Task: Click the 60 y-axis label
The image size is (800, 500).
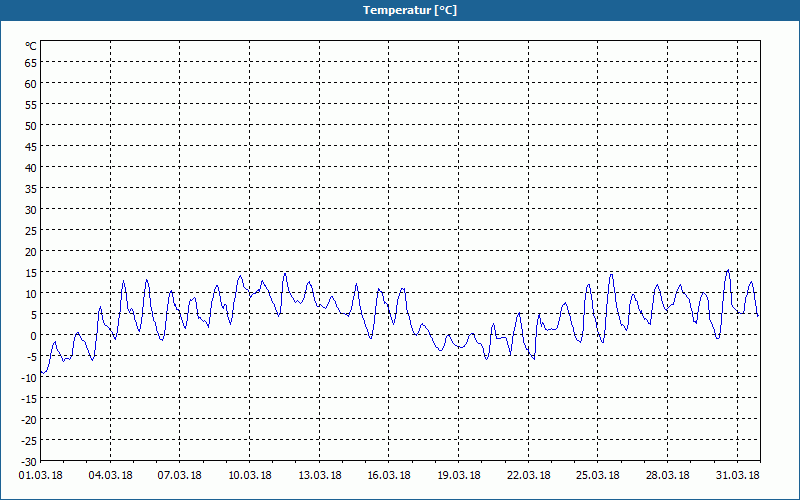Action: click(x=31, y=84)
